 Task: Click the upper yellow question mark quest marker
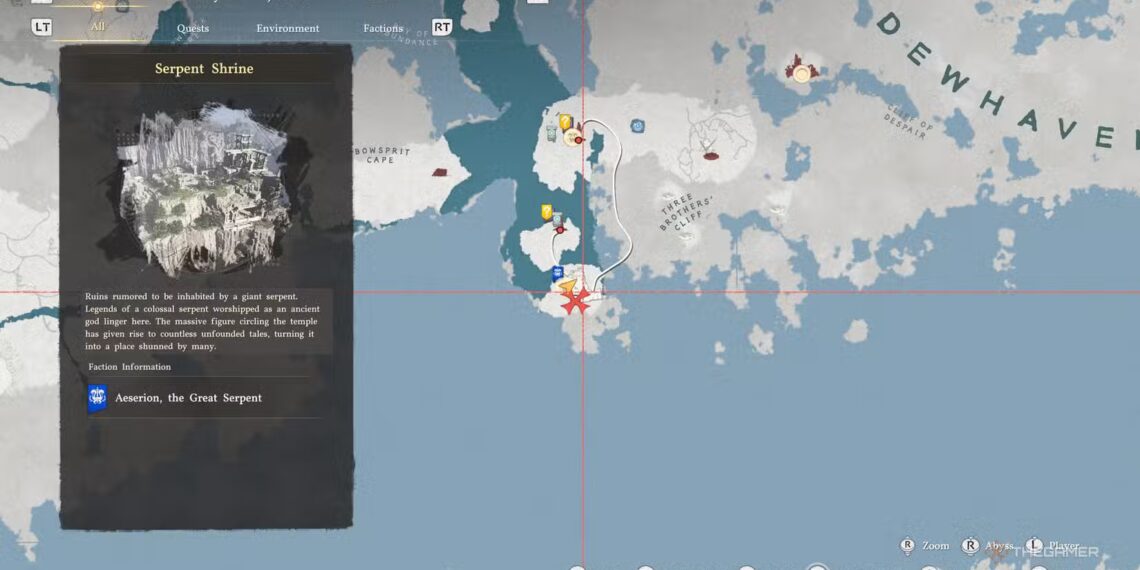click(x=565, y=122)
